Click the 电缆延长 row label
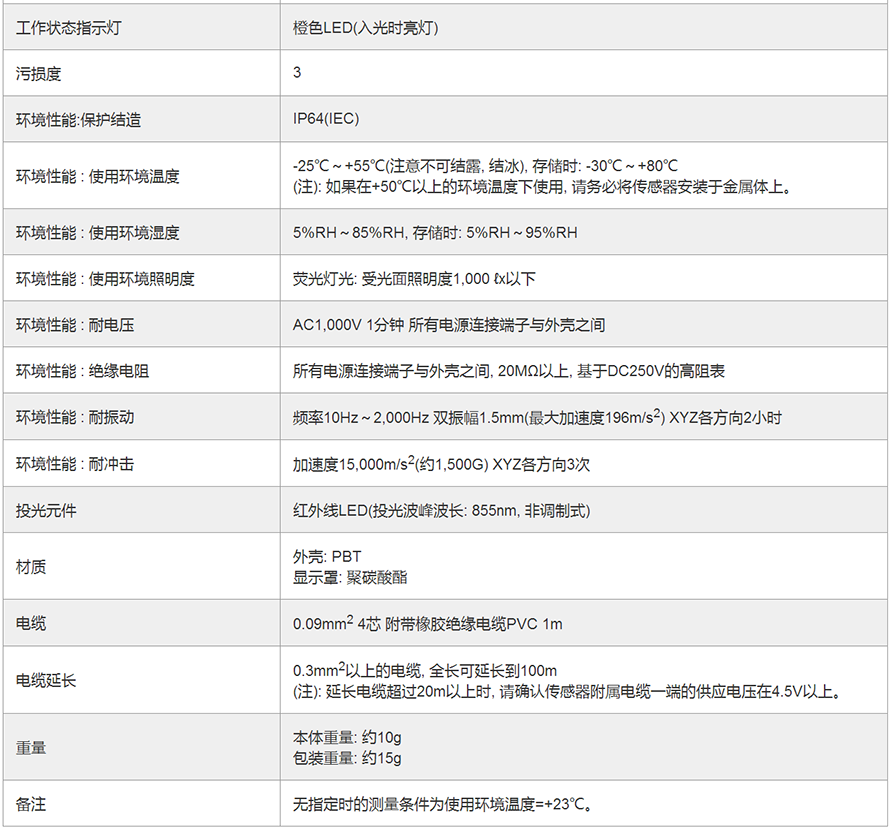 coord(46,680)
